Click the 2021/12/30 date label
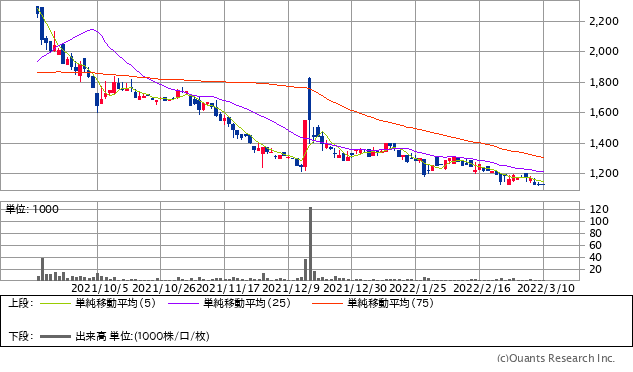633x372 pixels. [355, 288]
